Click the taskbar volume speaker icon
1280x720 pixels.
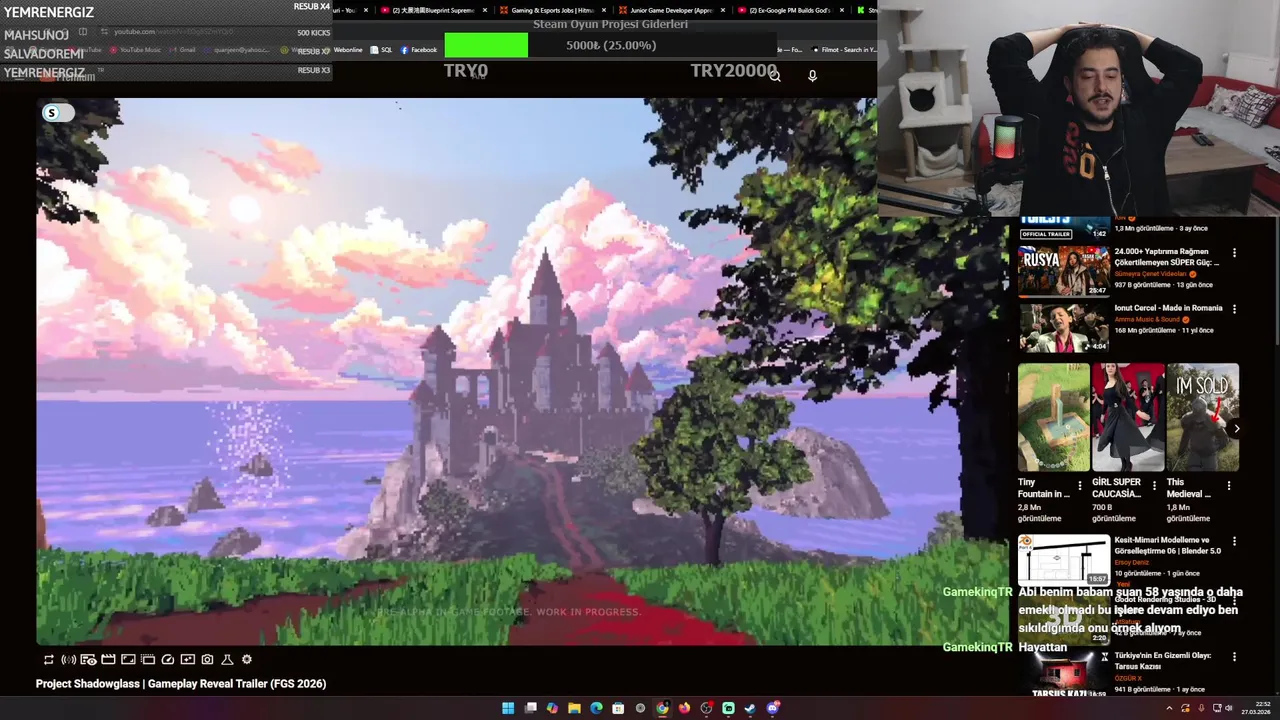point(1229,708)
